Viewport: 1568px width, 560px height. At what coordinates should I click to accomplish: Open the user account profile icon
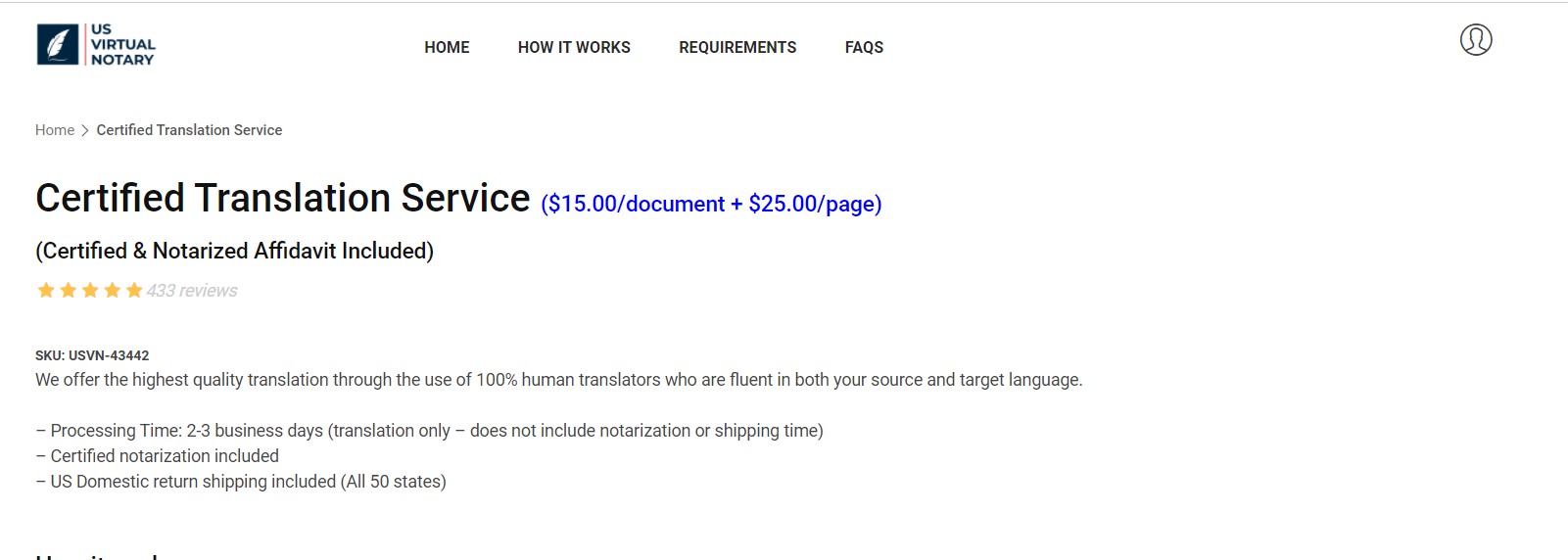1476,40
